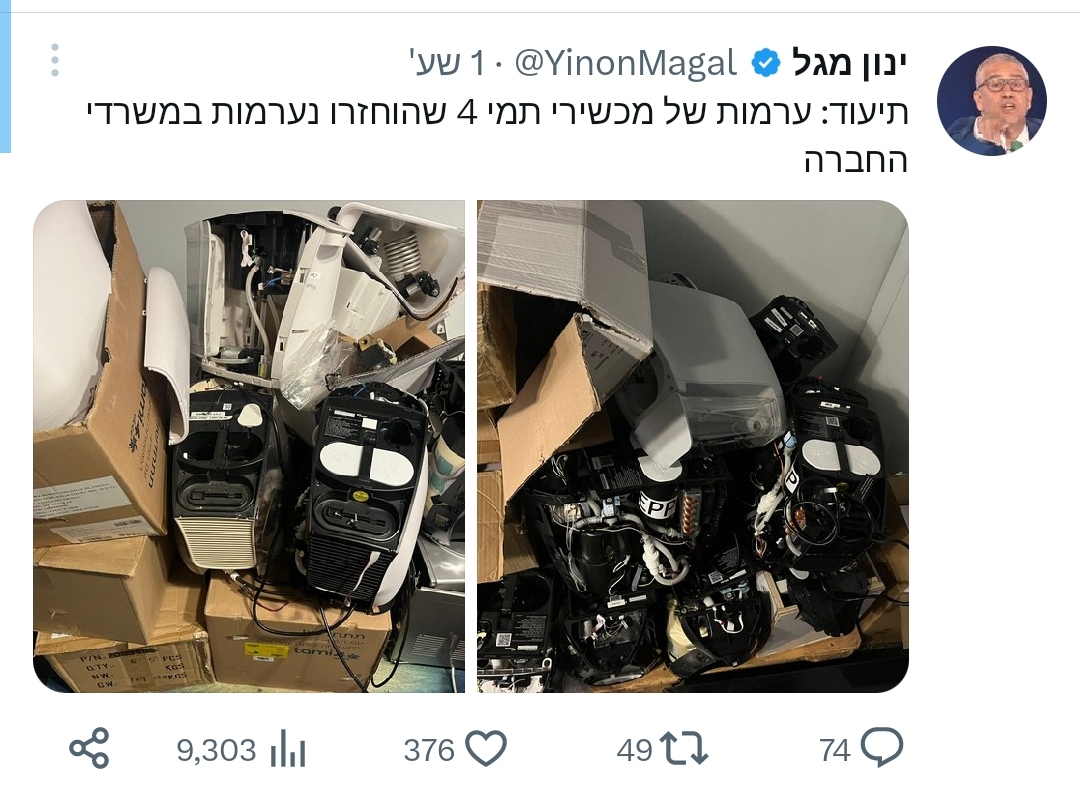Click the blue verified checkmark badge

(x=765, y=63)
